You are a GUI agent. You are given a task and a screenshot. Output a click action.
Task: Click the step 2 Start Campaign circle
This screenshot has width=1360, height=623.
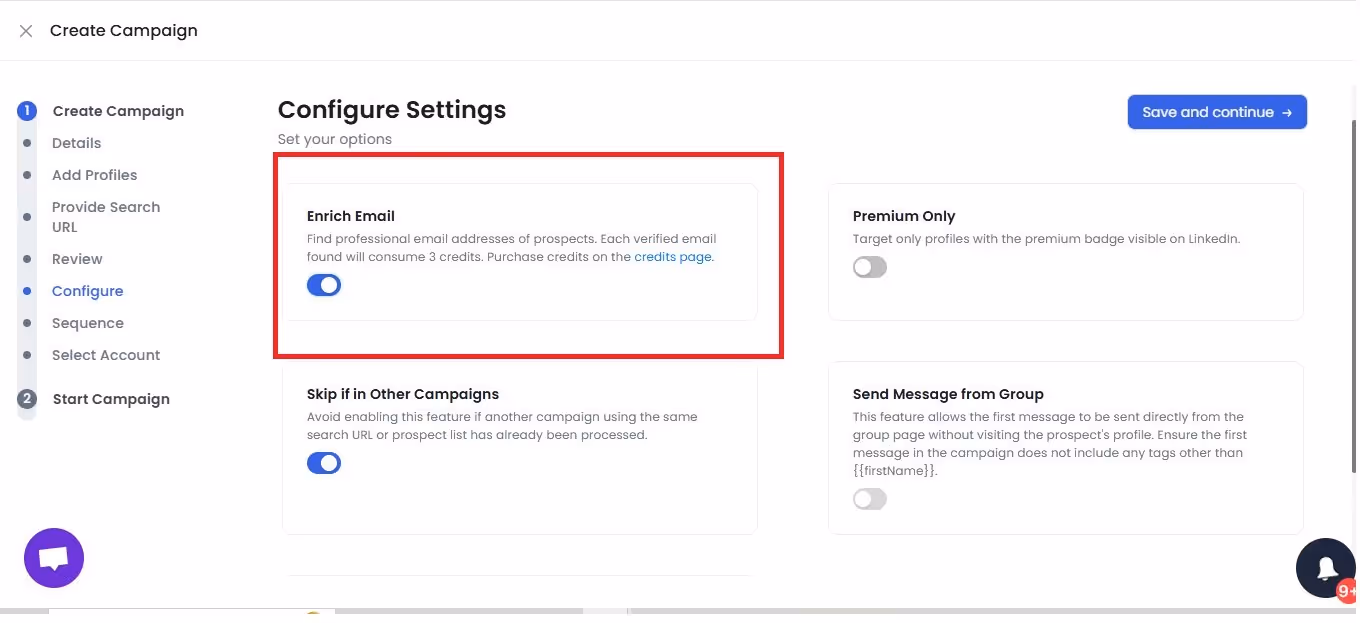click(x=27, y=398)
